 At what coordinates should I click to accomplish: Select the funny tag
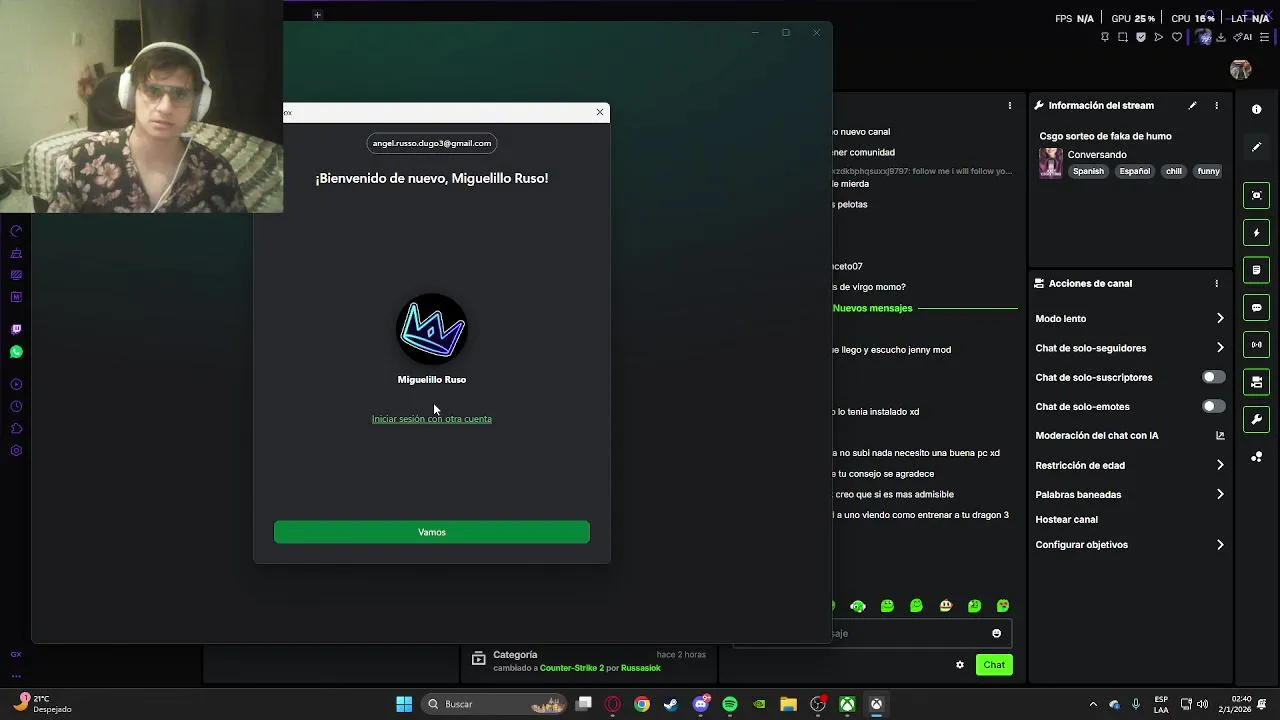(x=1209, y=171)
